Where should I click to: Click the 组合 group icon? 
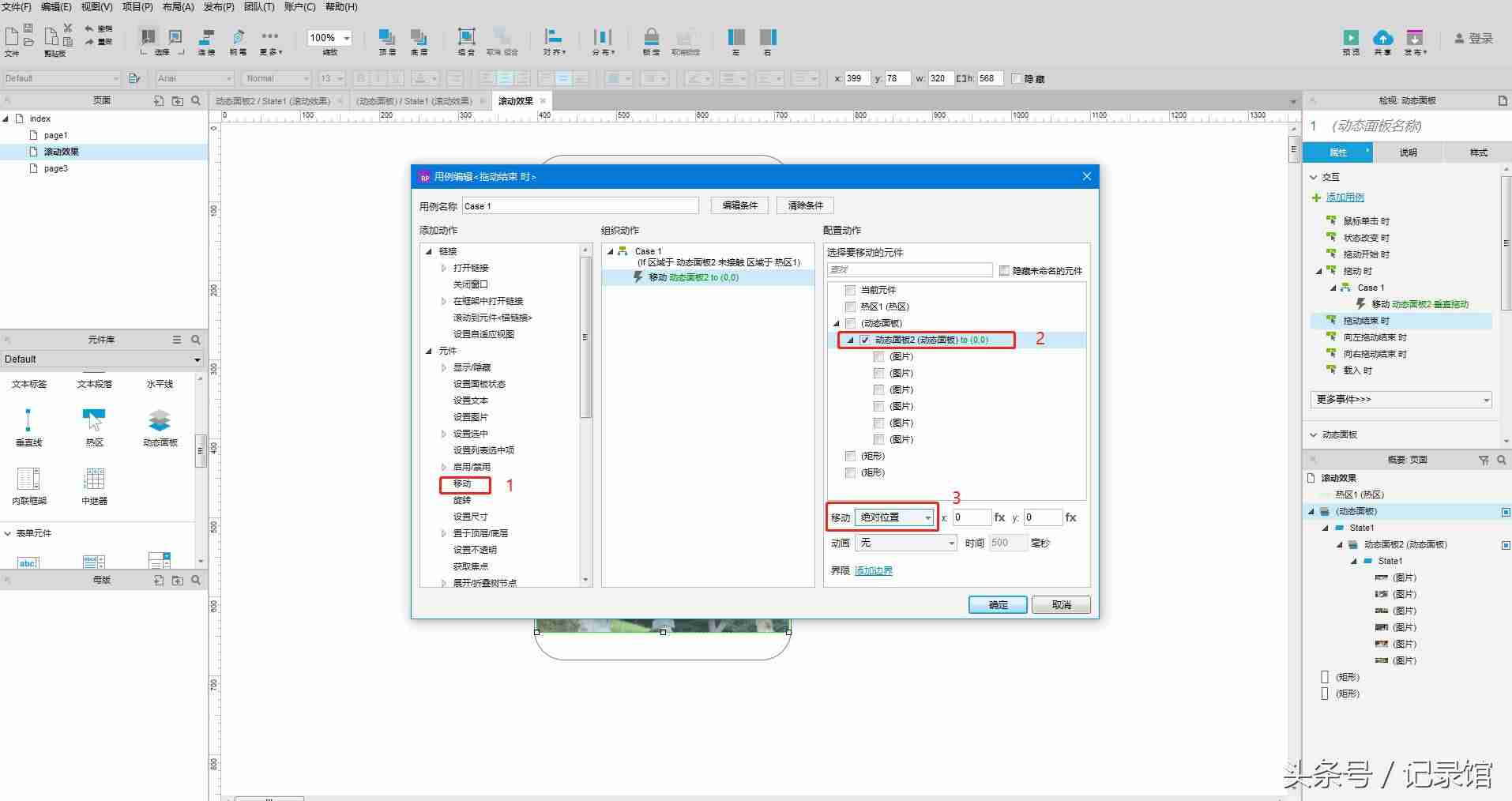click(466, 36)
